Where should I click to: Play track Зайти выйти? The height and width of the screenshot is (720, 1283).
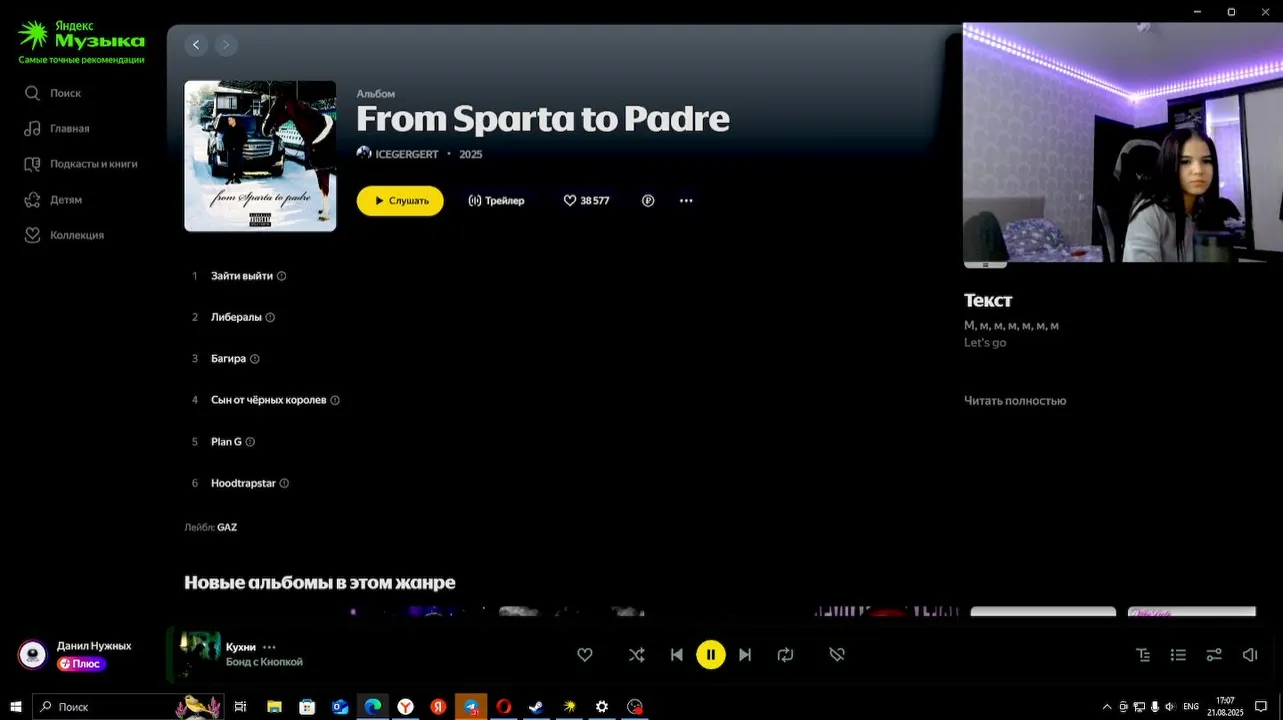coord(241,276)
